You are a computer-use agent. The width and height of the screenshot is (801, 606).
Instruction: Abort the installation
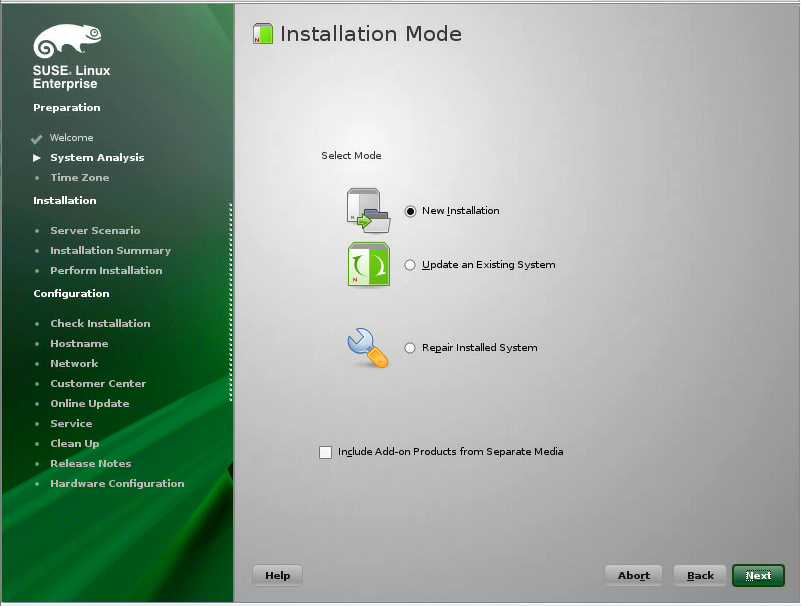pos(633,575)
